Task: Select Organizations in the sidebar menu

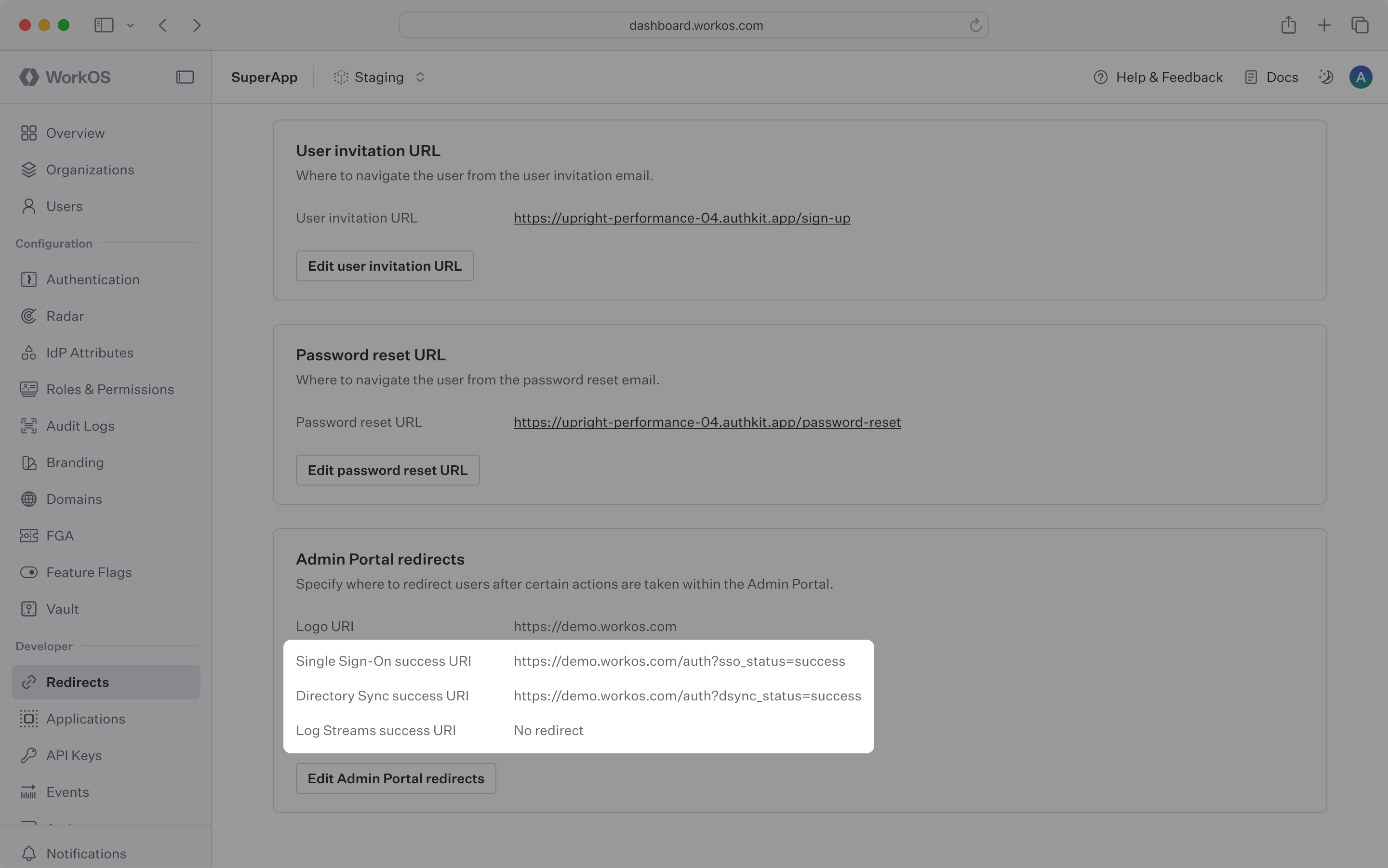Action: point(90,170)
